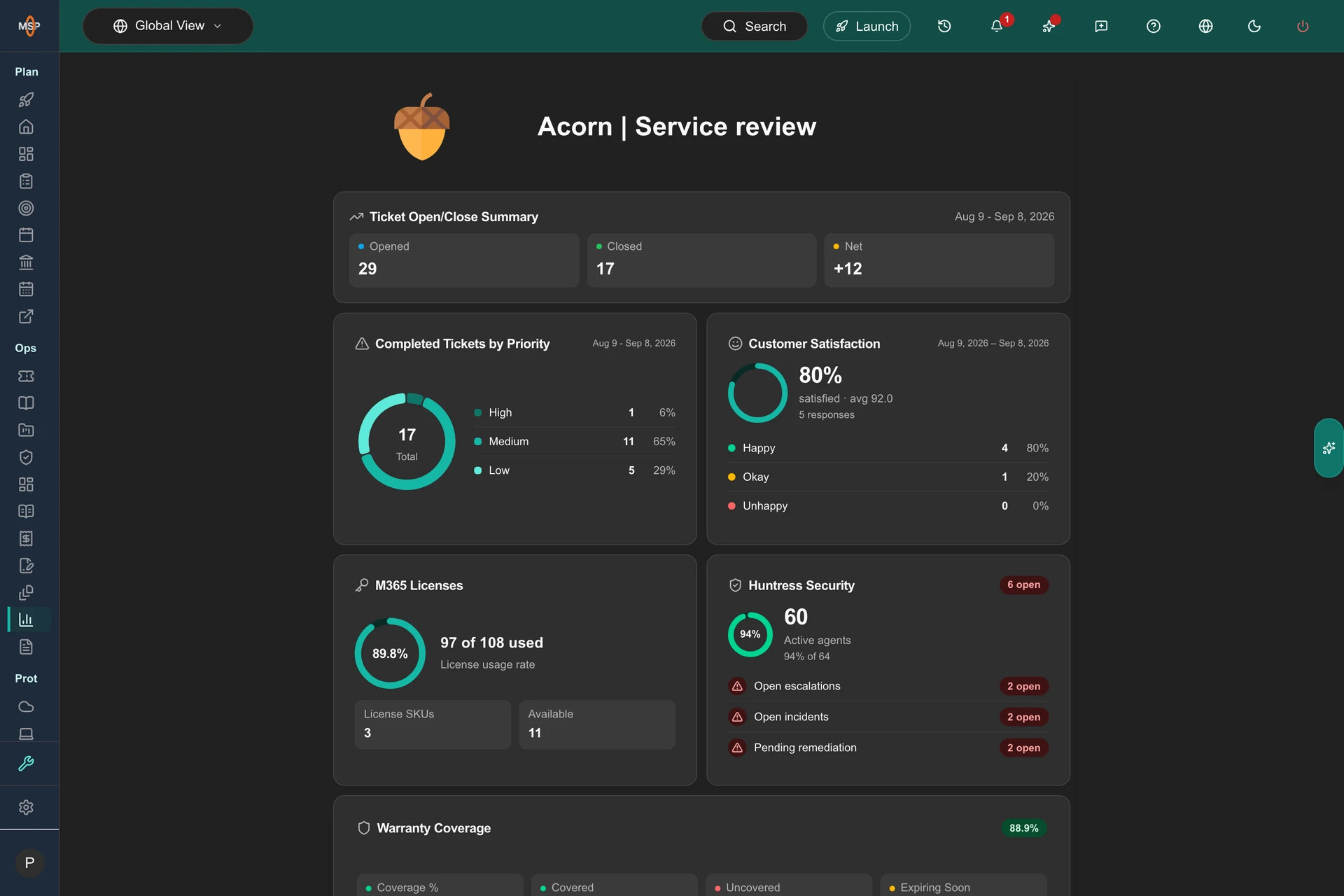Open the target goals icon in sidebar
1344x896 pixels.
point(26,208)
